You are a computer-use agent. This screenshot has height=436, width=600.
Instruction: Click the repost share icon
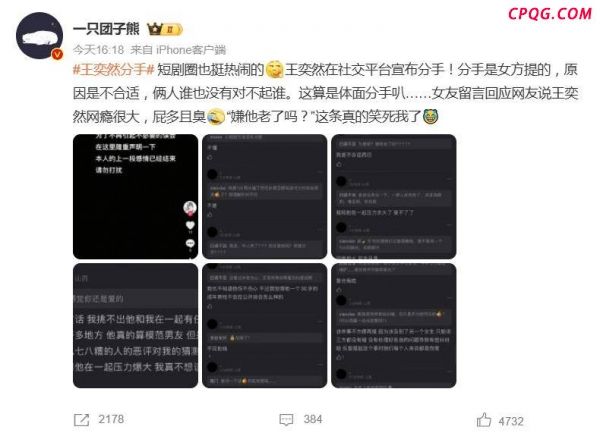(81, 420)
